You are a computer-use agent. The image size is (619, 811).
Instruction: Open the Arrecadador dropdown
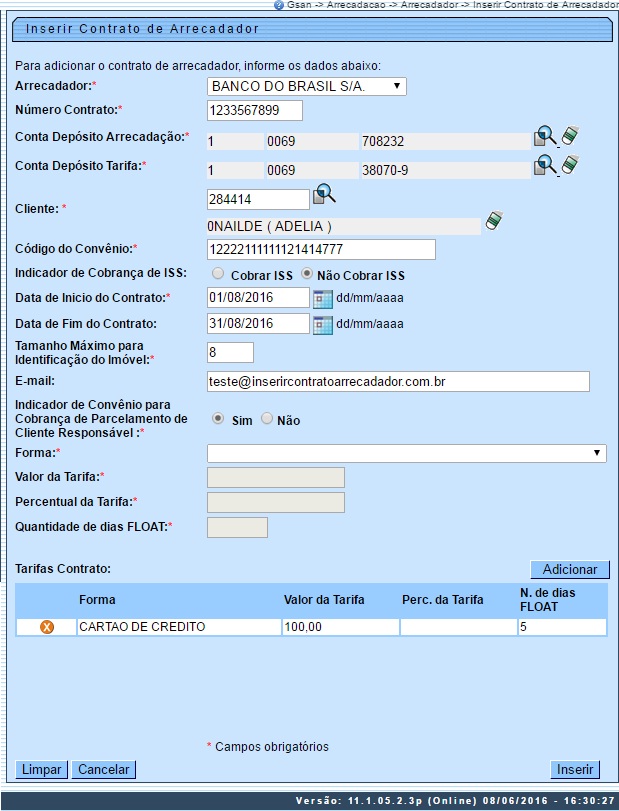(x=306, y=87)
